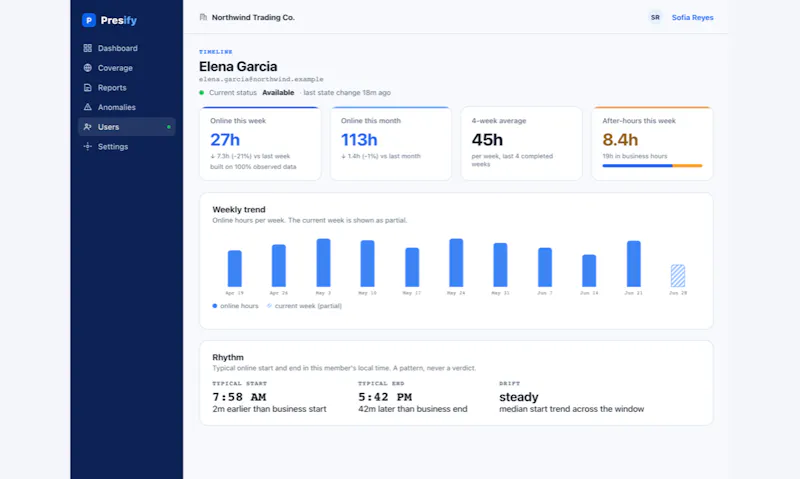Click the Anomalies warning triangle icon
Viewport: 800px width, 479px height.
click(88, 107)
